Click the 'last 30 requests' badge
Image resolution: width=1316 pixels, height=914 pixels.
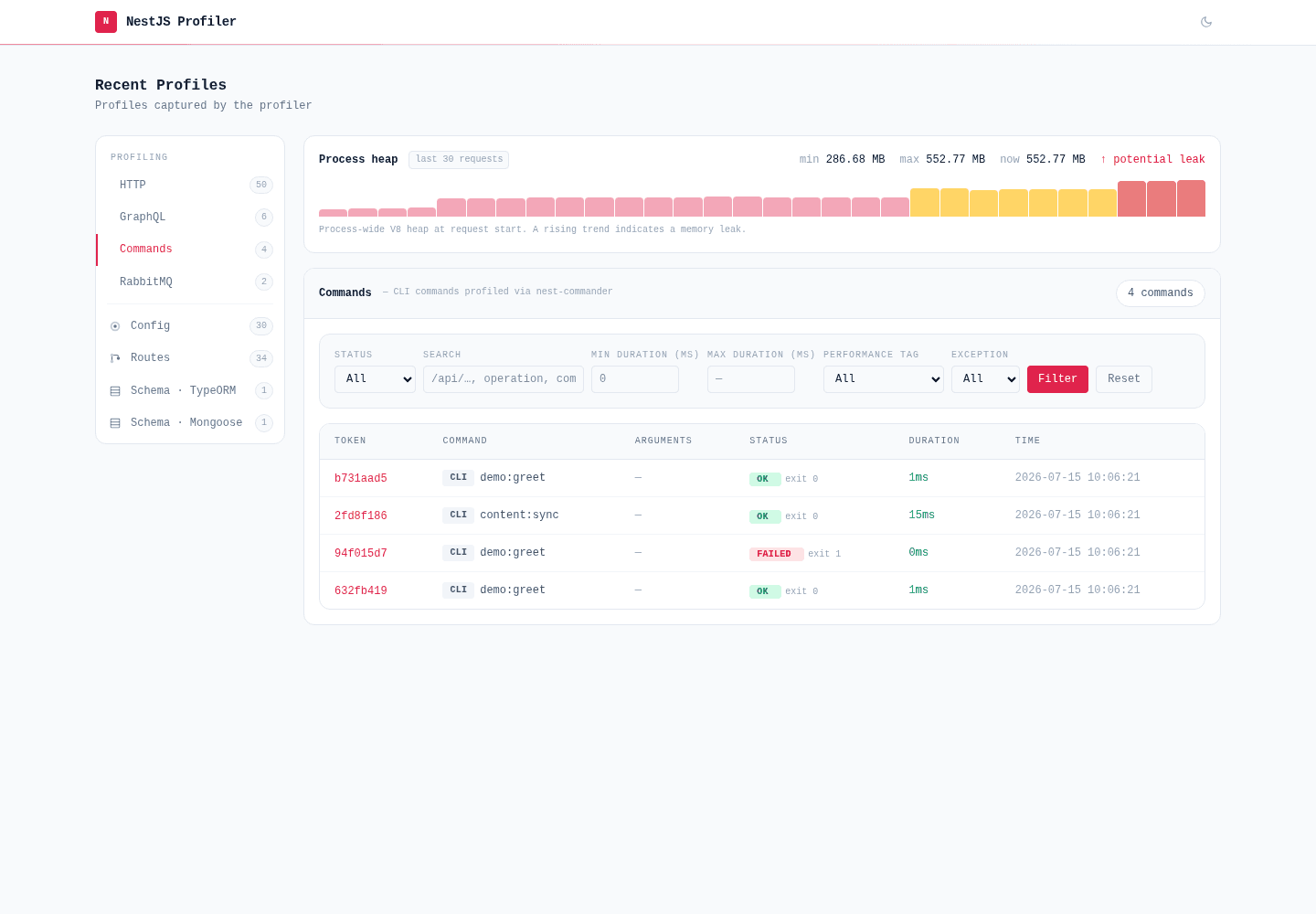tap(459, 160)
